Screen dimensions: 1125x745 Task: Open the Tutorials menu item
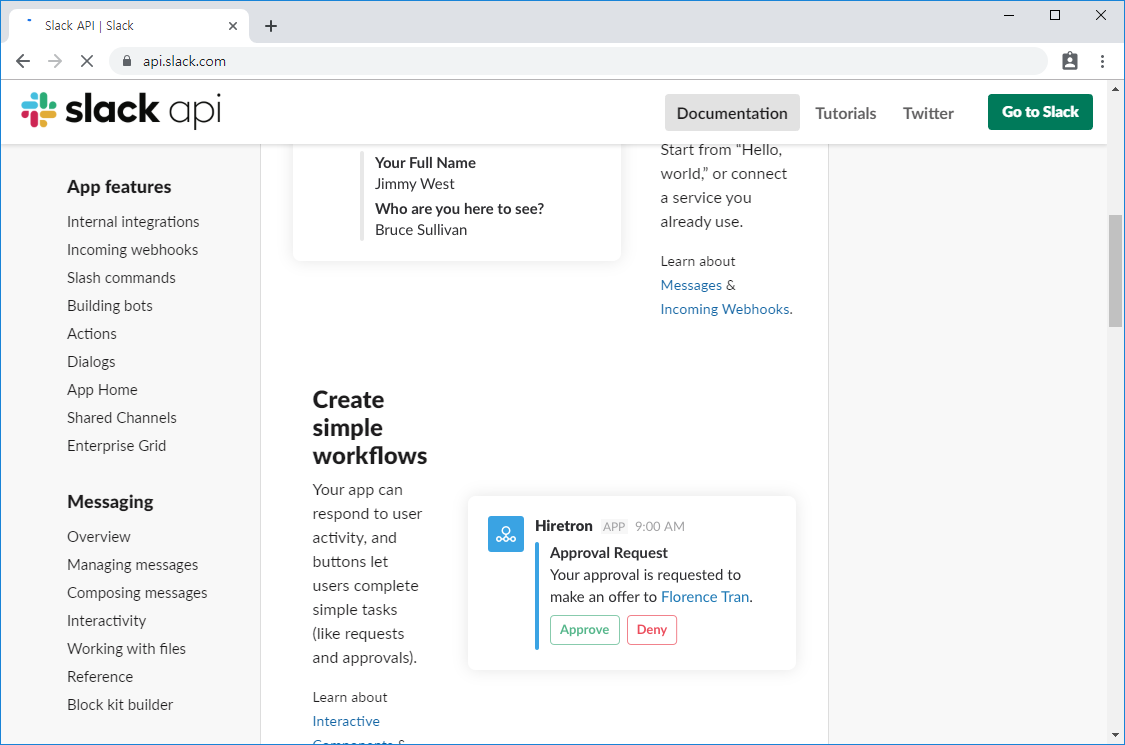tap(845, 113)
